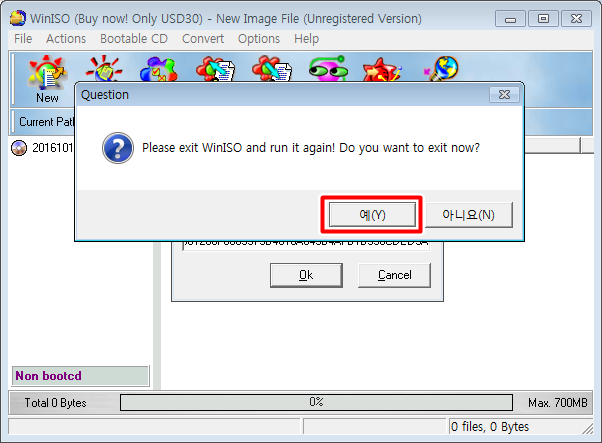602x443 pixels.
Task: Open the Convert menu
Action: tap(203, 39)
